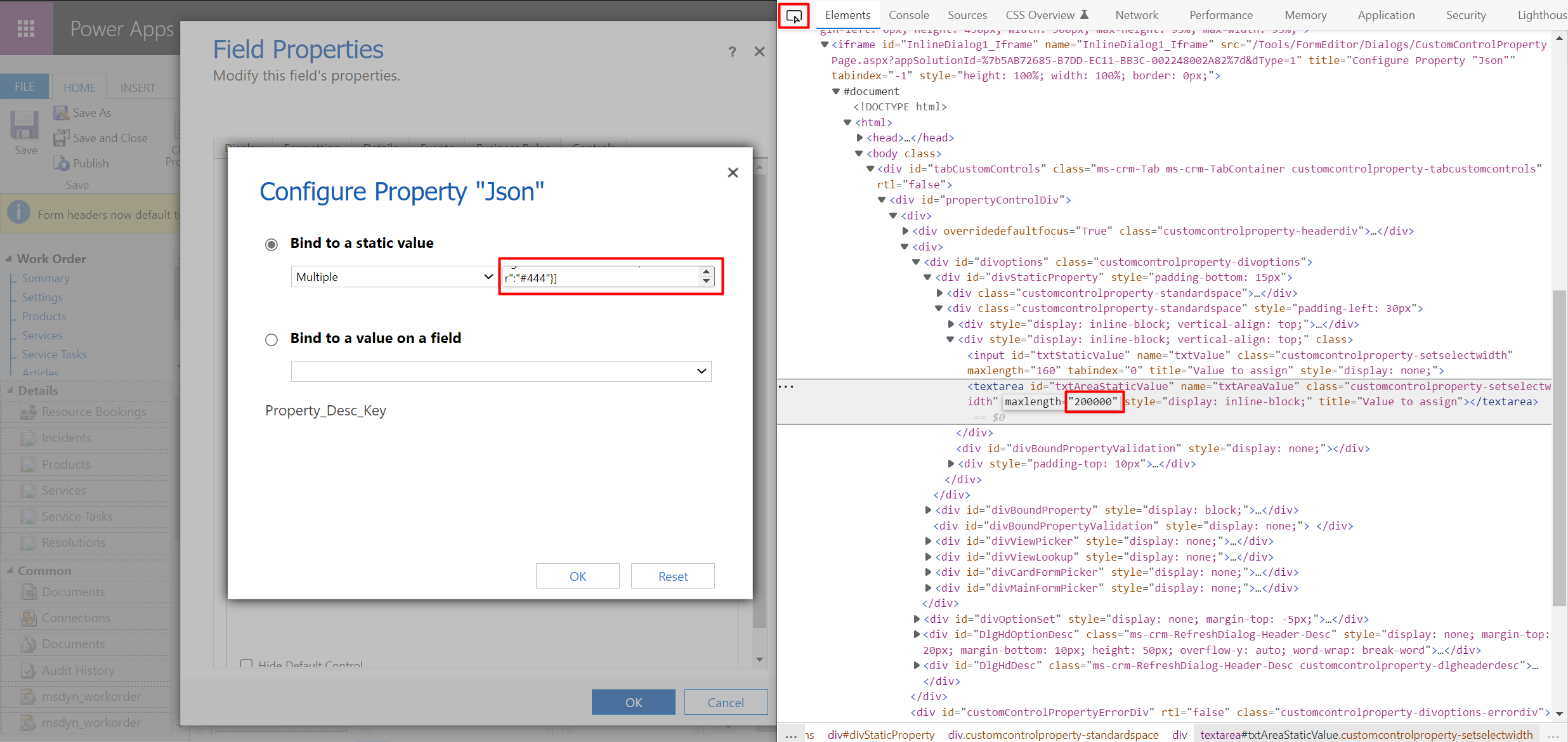Click the Save As icon
This screenshot has width=1568, height=742.
click(62, 113)
